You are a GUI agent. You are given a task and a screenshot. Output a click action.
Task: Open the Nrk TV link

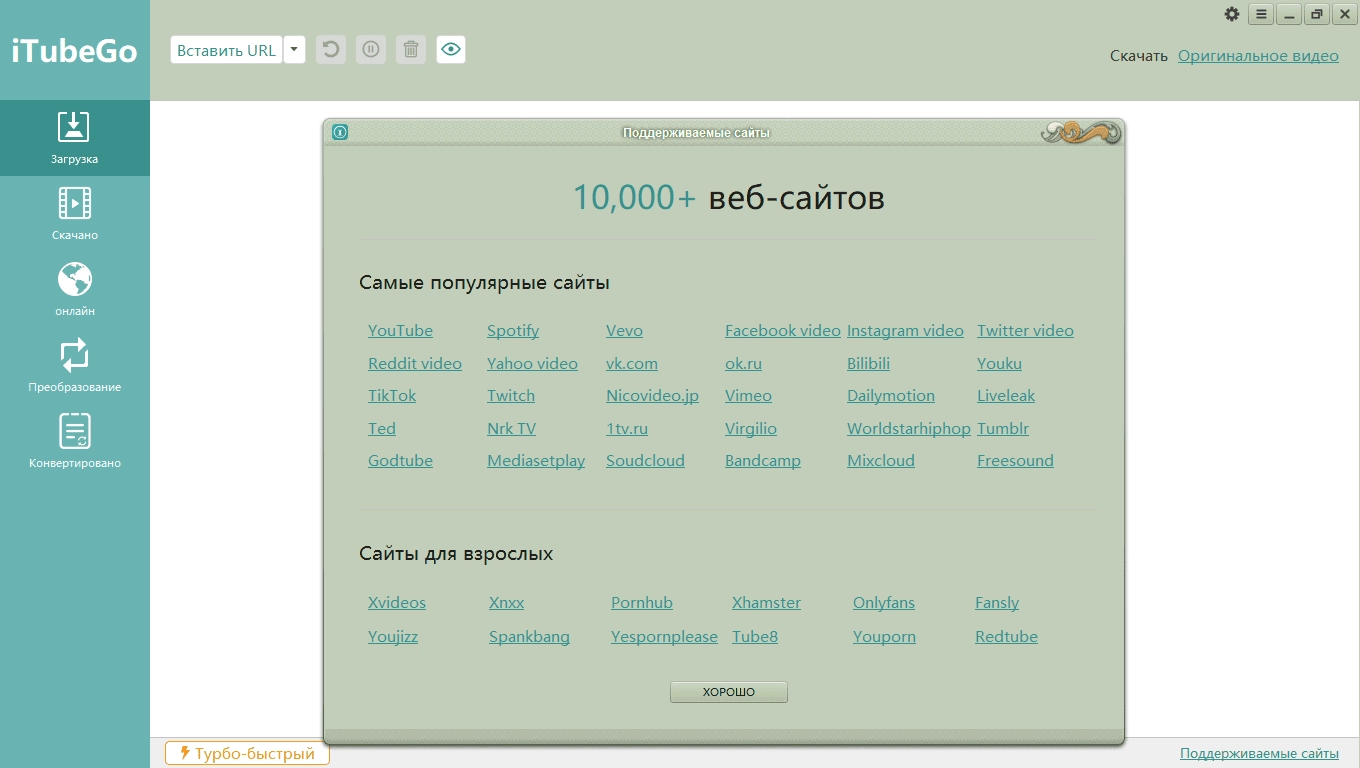pos(511,429)
